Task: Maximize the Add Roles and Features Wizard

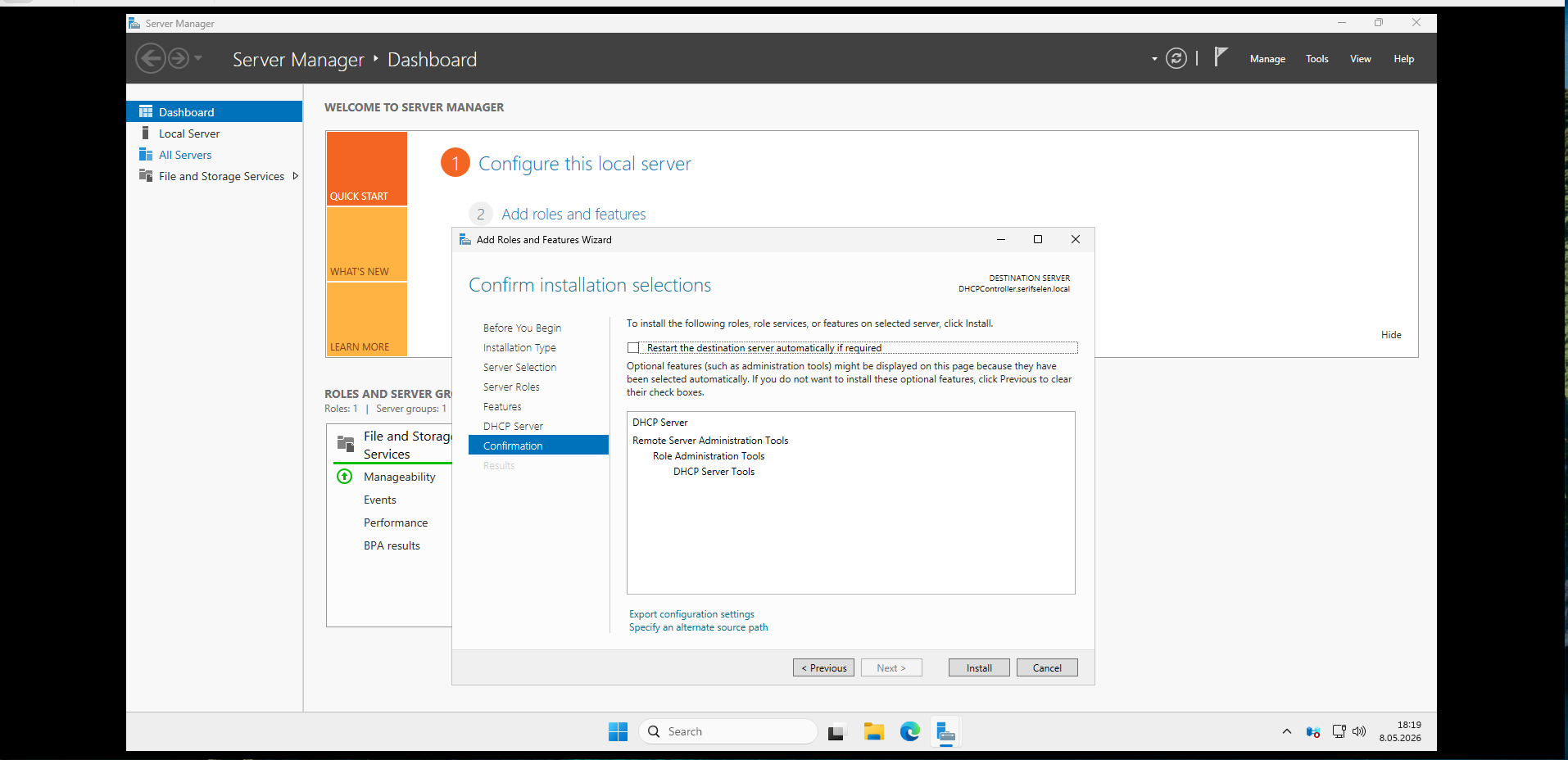Action: 1038,239
